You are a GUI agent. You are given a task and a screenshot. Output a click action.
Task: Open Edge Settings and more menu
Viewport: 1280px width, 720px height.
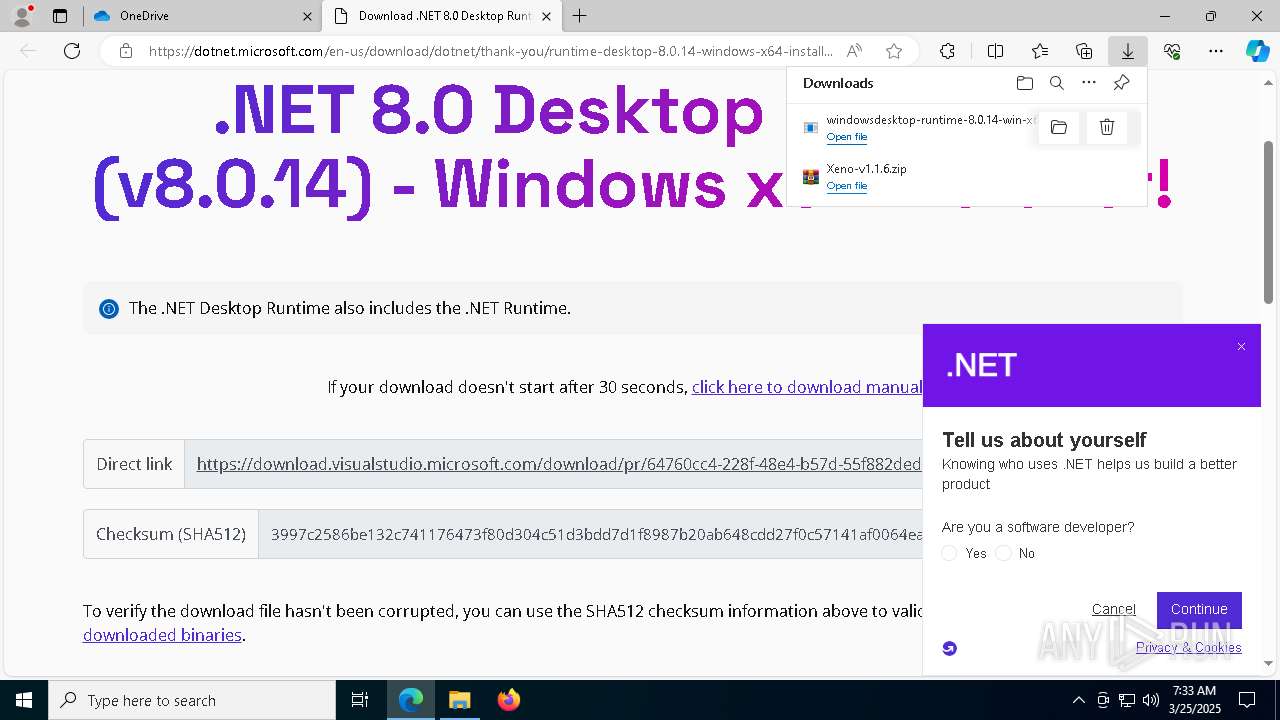pos(1216,51)
